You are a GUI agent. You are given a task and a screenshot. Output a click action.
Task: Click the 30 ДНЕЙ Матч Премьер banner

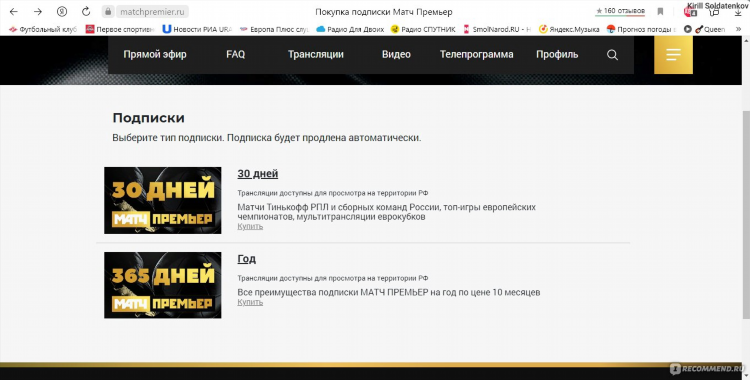163,201
